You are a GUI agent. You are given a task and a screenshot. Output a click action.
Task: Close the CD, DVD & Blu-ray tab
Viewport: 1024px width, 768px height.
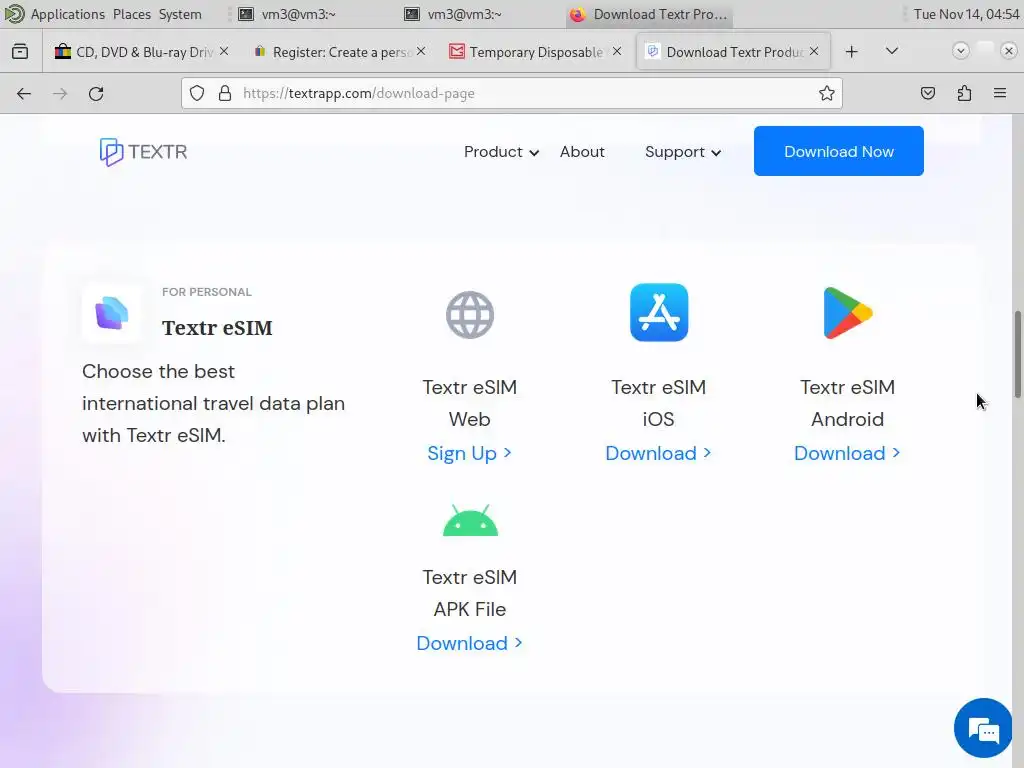pyautogui.click(x=224, y=51)
